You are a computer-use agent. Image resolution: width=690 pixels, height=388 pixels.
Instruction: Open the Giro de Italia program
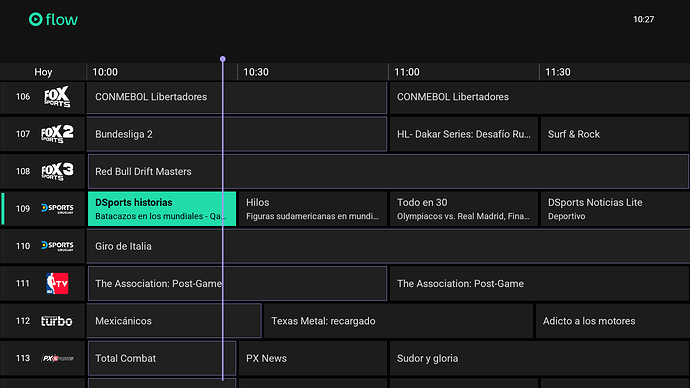point(388,246)
